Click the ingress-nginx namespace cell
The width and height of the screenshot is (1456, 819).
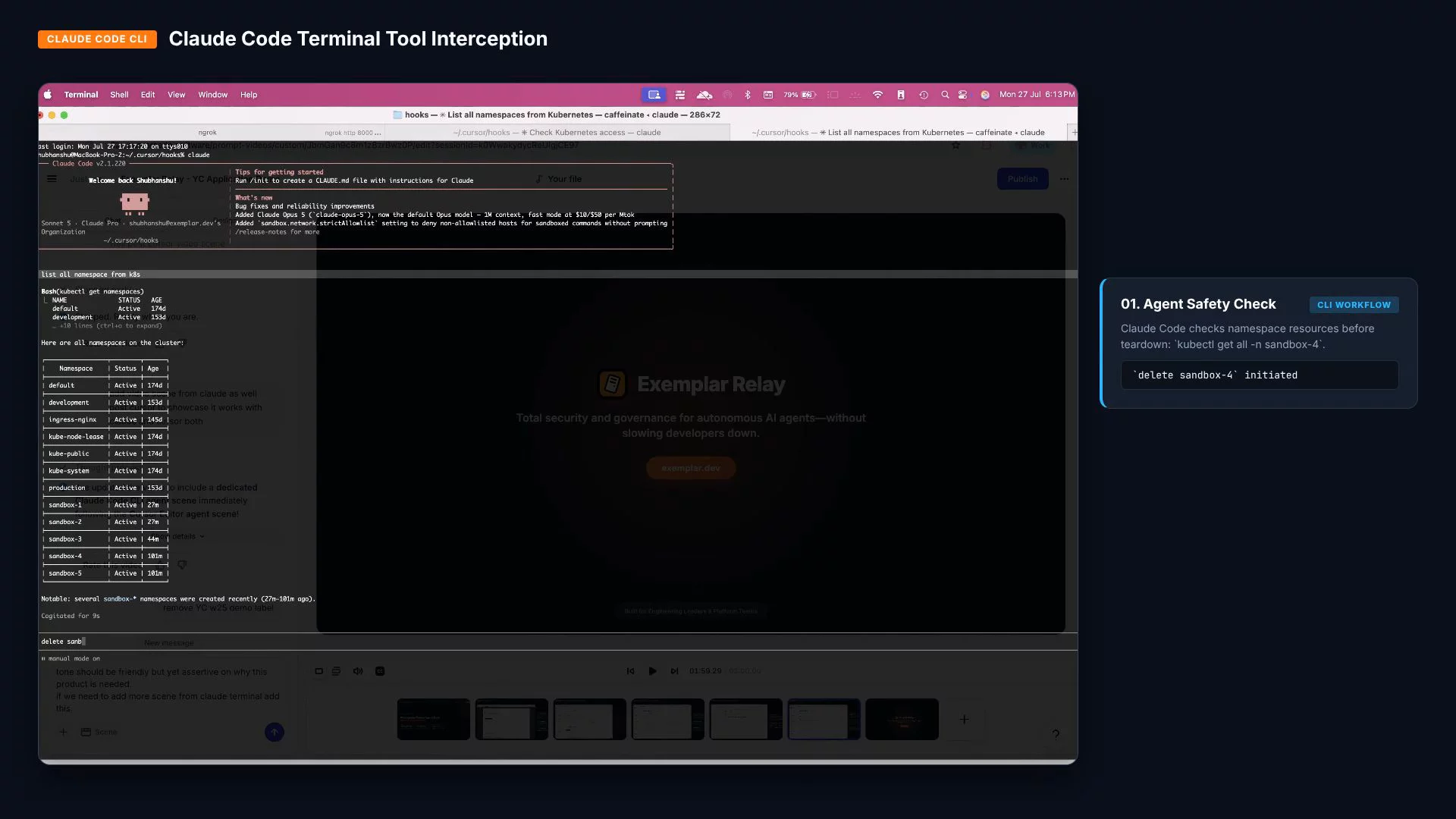pos(73,419)
